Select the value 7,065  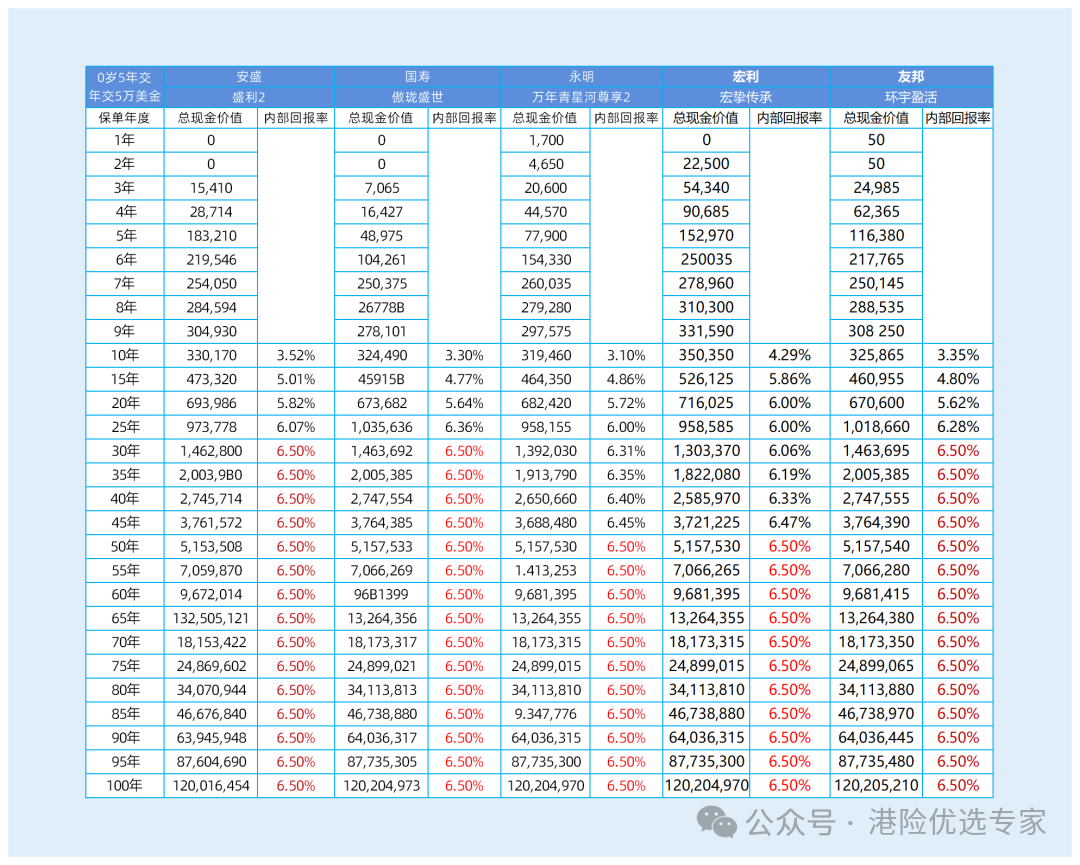click(381, 188)
